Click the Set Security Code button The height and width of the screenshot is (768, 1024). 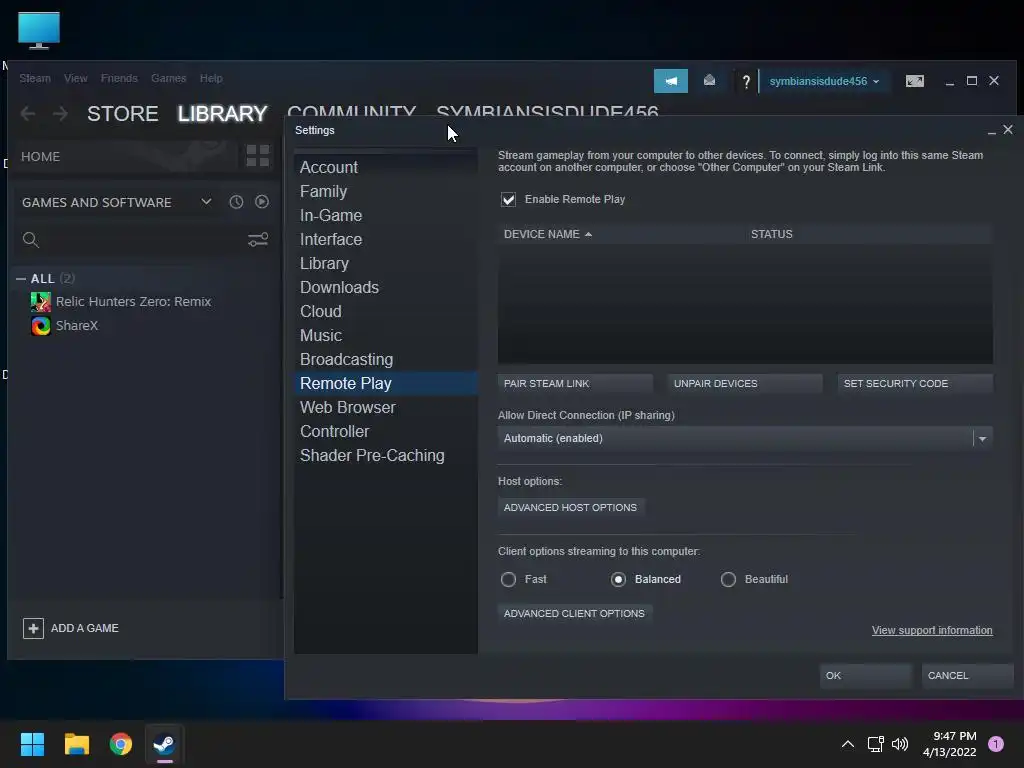pyautogui.click(x=915, y=384)
